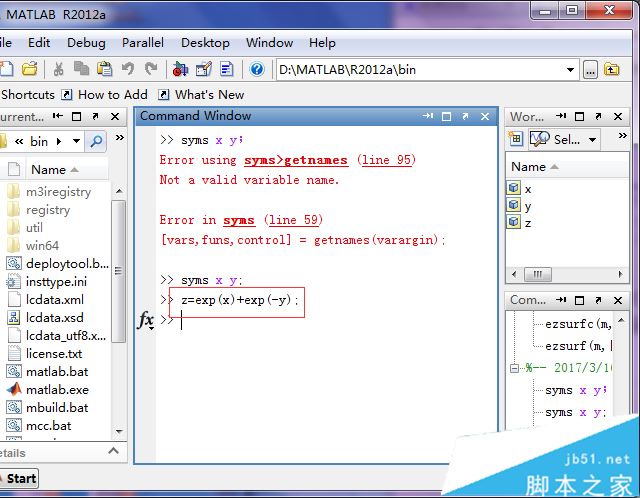This screenshot has height=498, width=640.
Task: Open a file with the folder icon
Action: [30, 69]
